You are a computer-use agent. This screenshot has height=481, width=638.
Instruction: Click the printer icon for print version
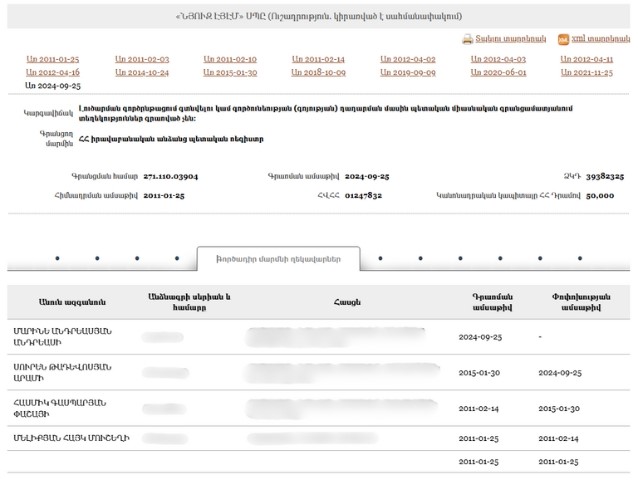click(x=467, y=39)
